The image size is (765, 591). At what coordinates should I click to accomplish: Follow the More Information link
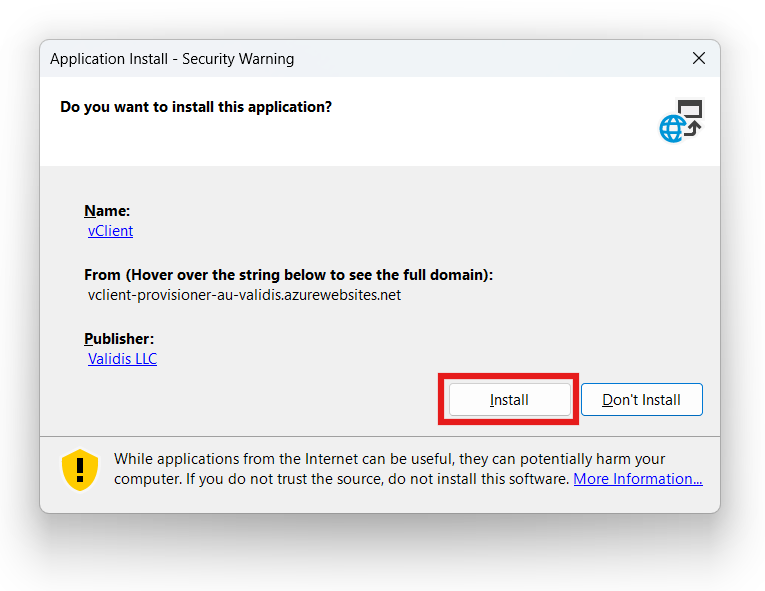coord(637,479)
